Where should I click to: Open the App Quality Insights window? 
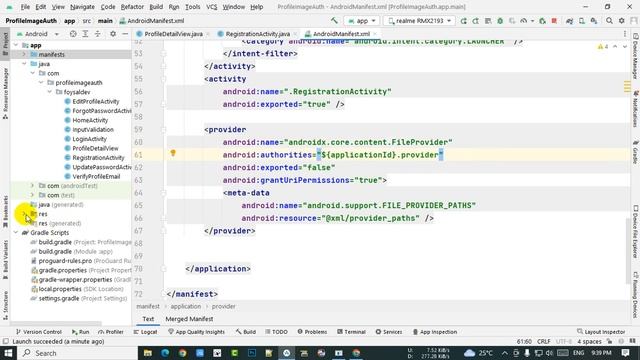click(196, 332)
